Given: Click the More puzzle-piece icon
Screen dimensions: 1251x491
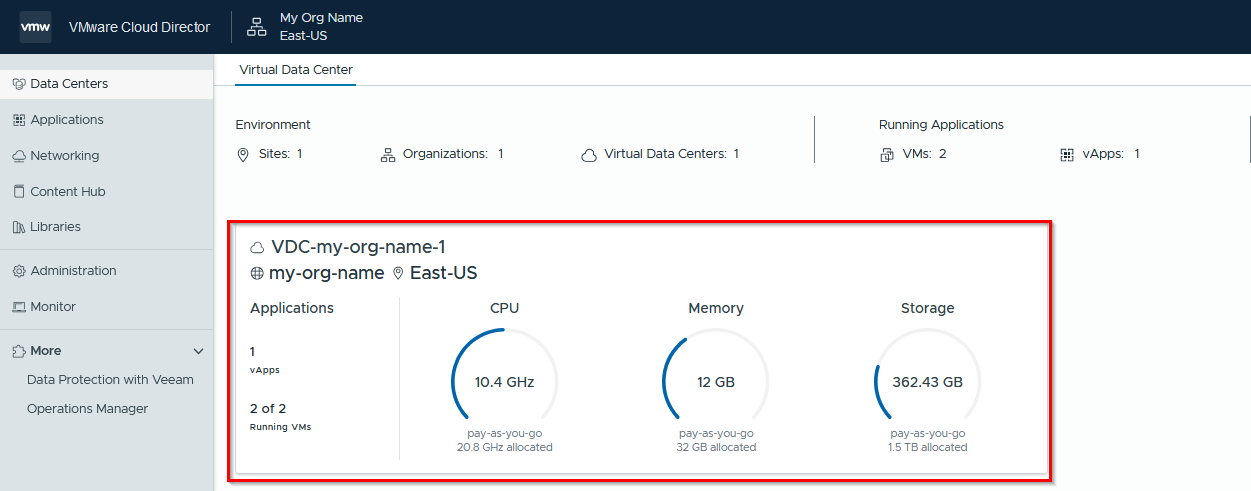Looking at the screenshot, I should tap(19, 351).
